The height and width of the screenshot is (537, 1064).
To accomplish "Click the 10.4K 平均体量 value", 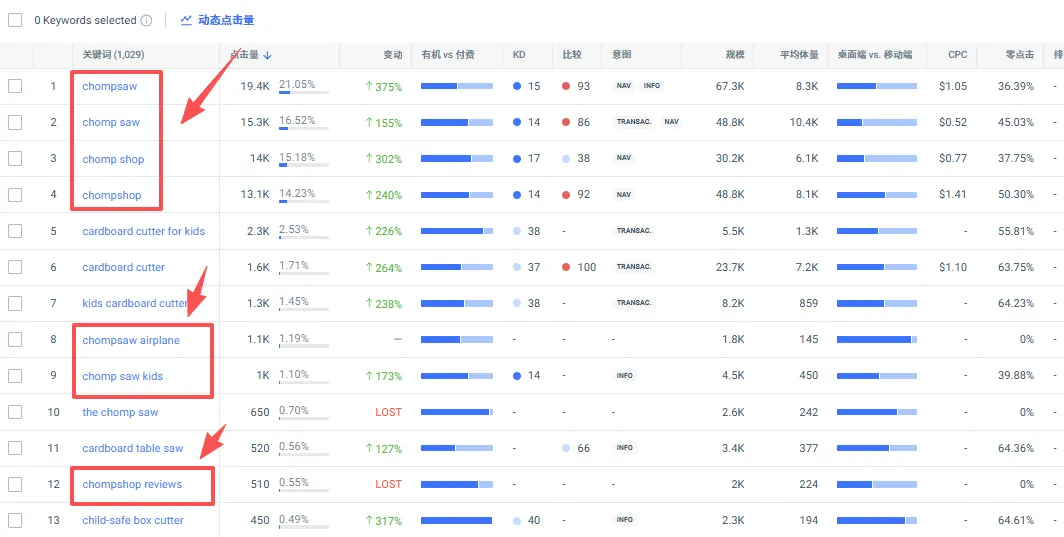I will tap(803, 122).
